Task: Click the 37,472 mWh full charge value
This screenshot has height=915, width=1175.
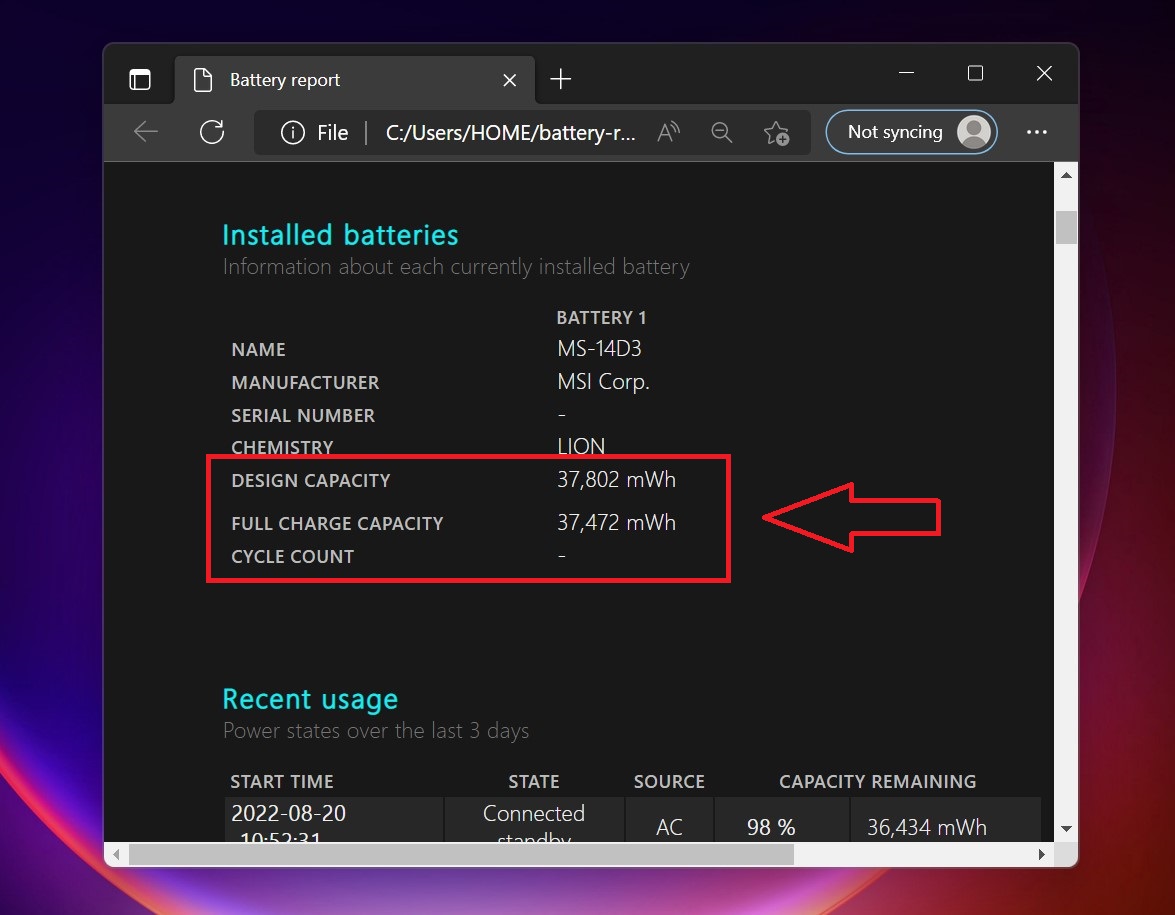Action: 616,522
